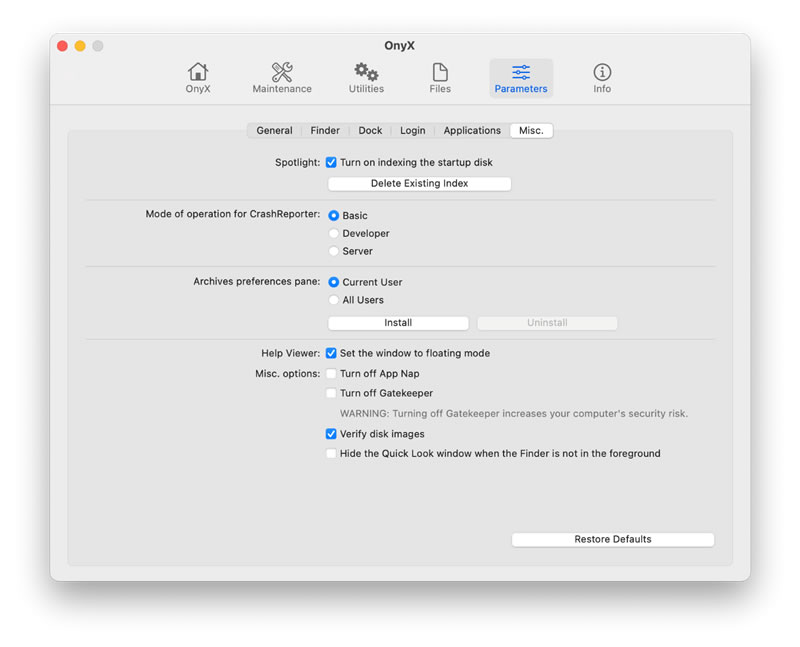Select Developer CrashReporter mode
The width and height of the screenshot is (800, 647).
click(x=333, y=233)
